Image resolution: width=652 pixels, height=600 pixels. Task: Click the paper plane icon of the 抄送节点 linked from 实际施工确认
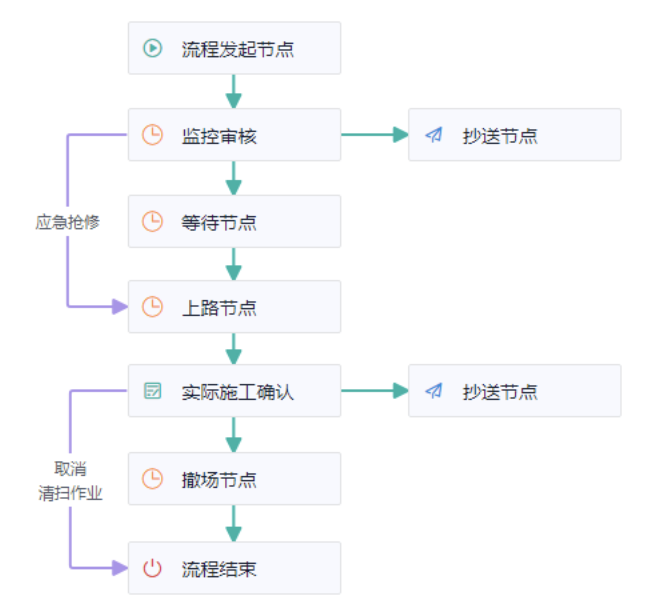pos(433,391)
